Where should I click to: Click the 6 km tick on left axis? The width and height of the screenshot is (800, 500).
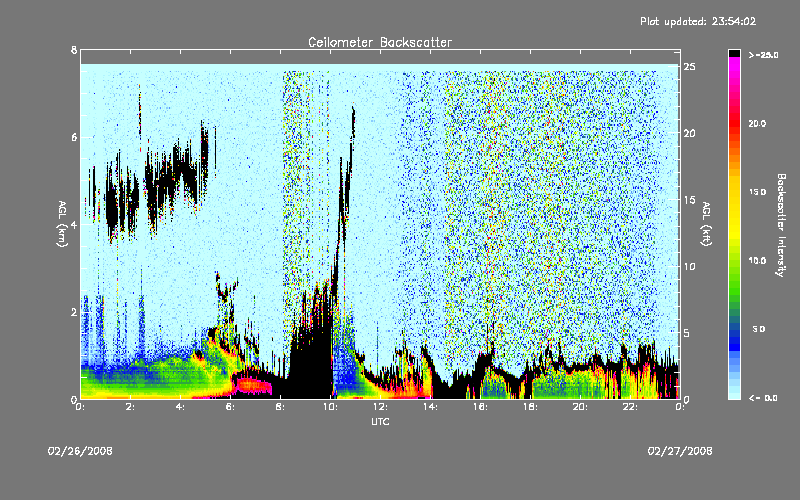pyautogui.click(x=74, y=137)
